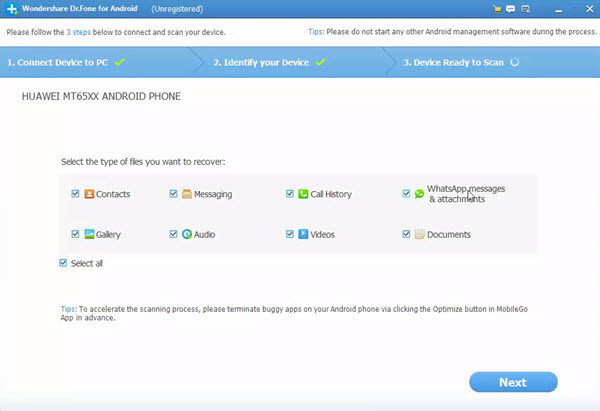Viewport: 600px width, 411px height.
Task: Uncheck the Call History checkbox
Action: (x=290, y=194)
